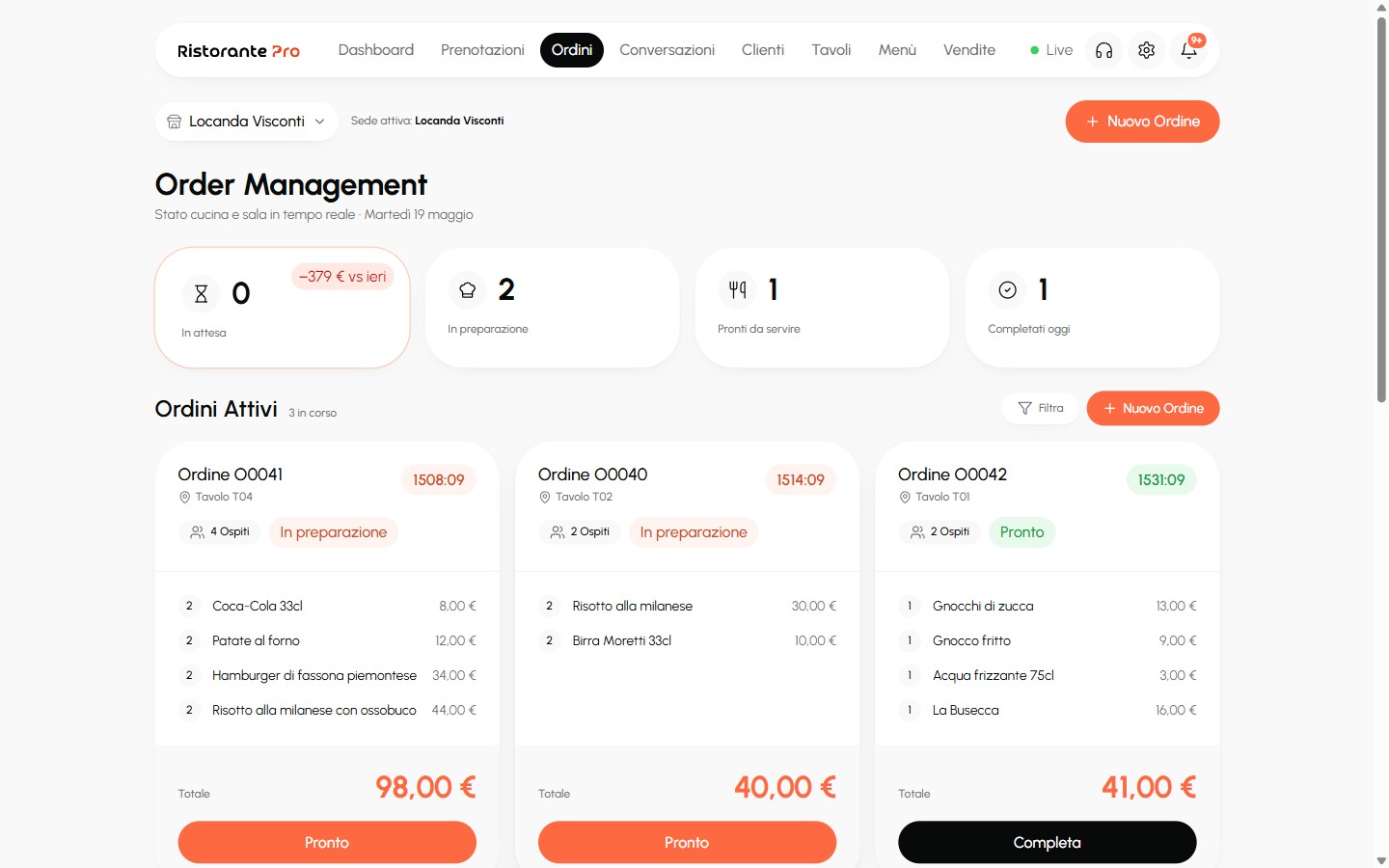Go to the Vendite tab
This screenshot has height=868, width=1389.
click(969, 50)
